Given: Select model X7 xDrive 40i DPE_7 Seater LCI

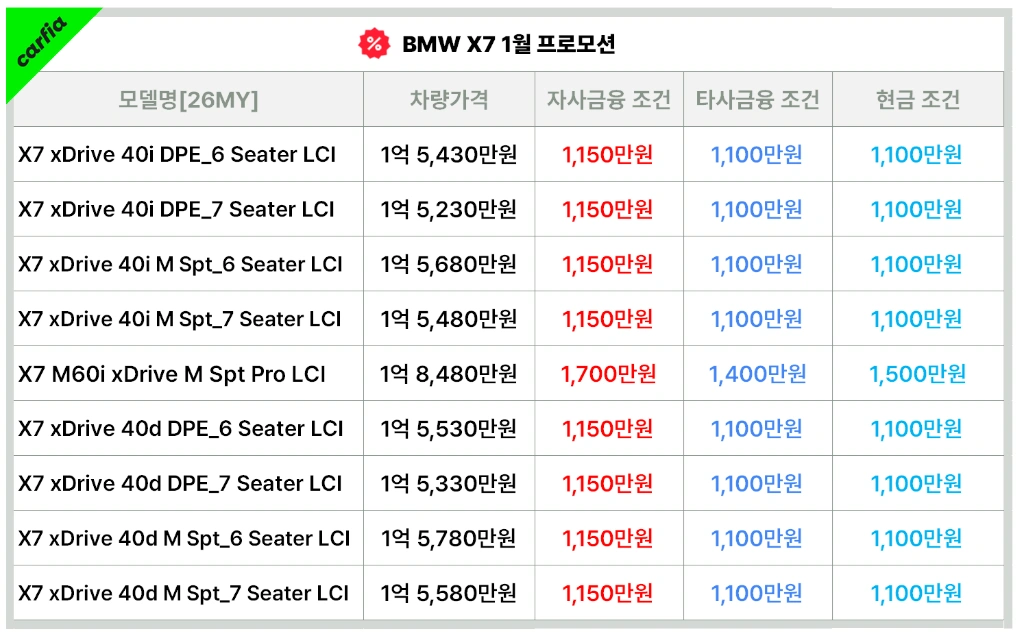Looking at the screenshot, I should pos(176,210).
